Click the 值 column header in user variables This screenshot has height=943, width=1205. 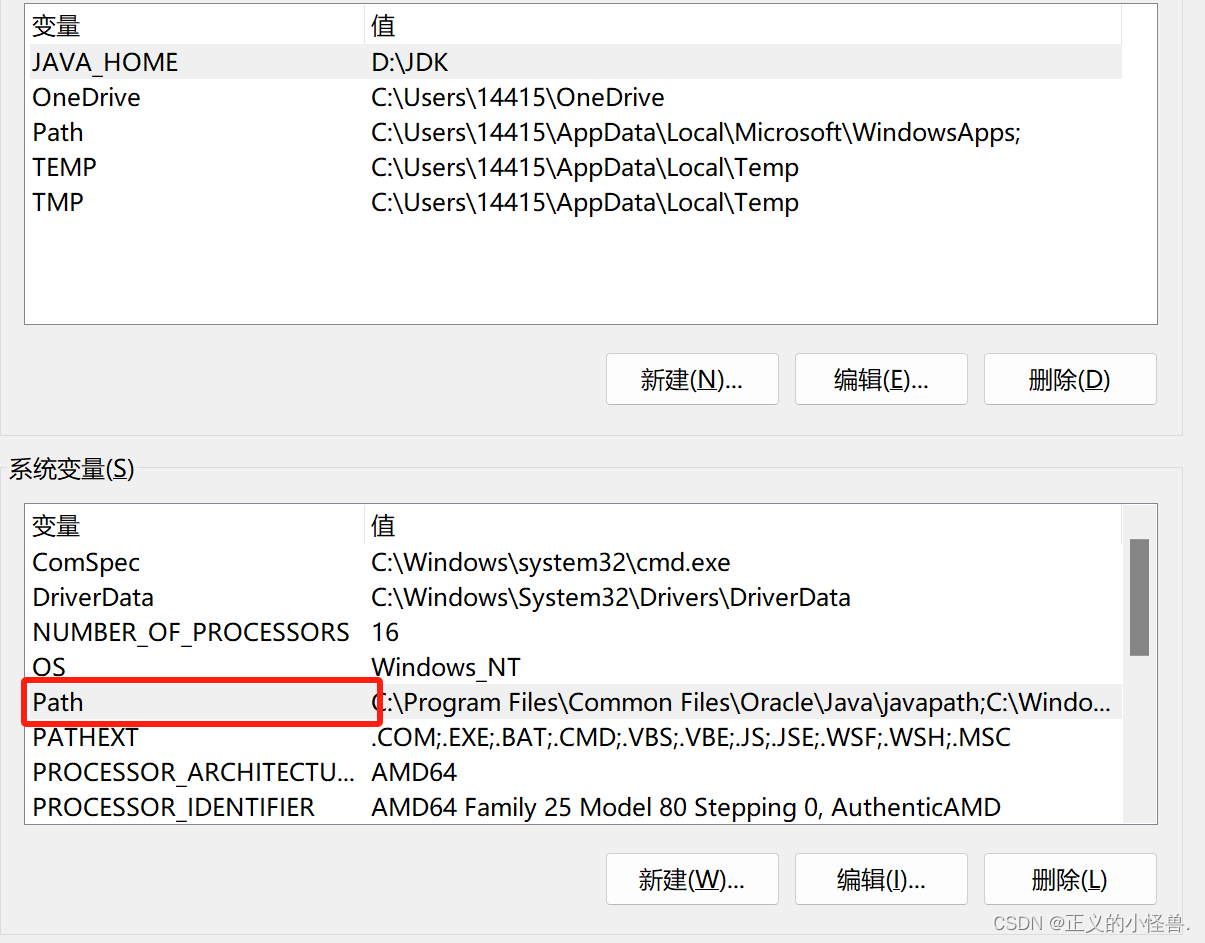pyautogui.click(x=744, y=25)
